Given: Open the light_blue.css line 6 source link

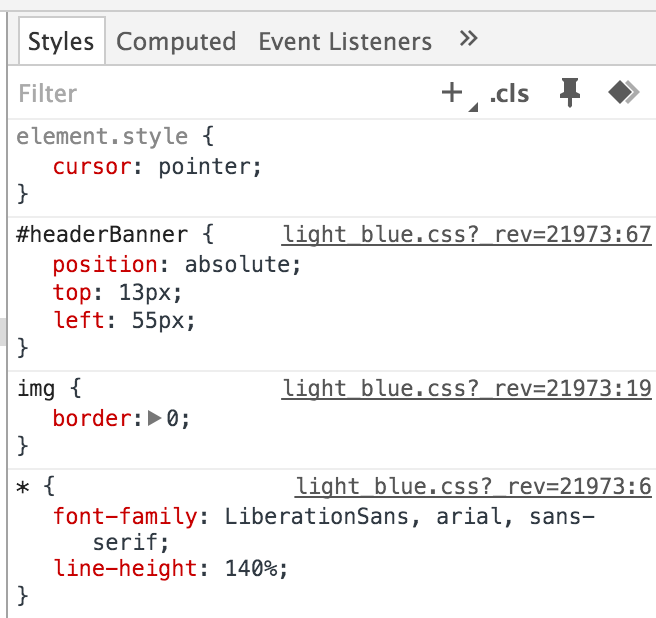Looking at the screenshot, I should click(x=473, y=487).
